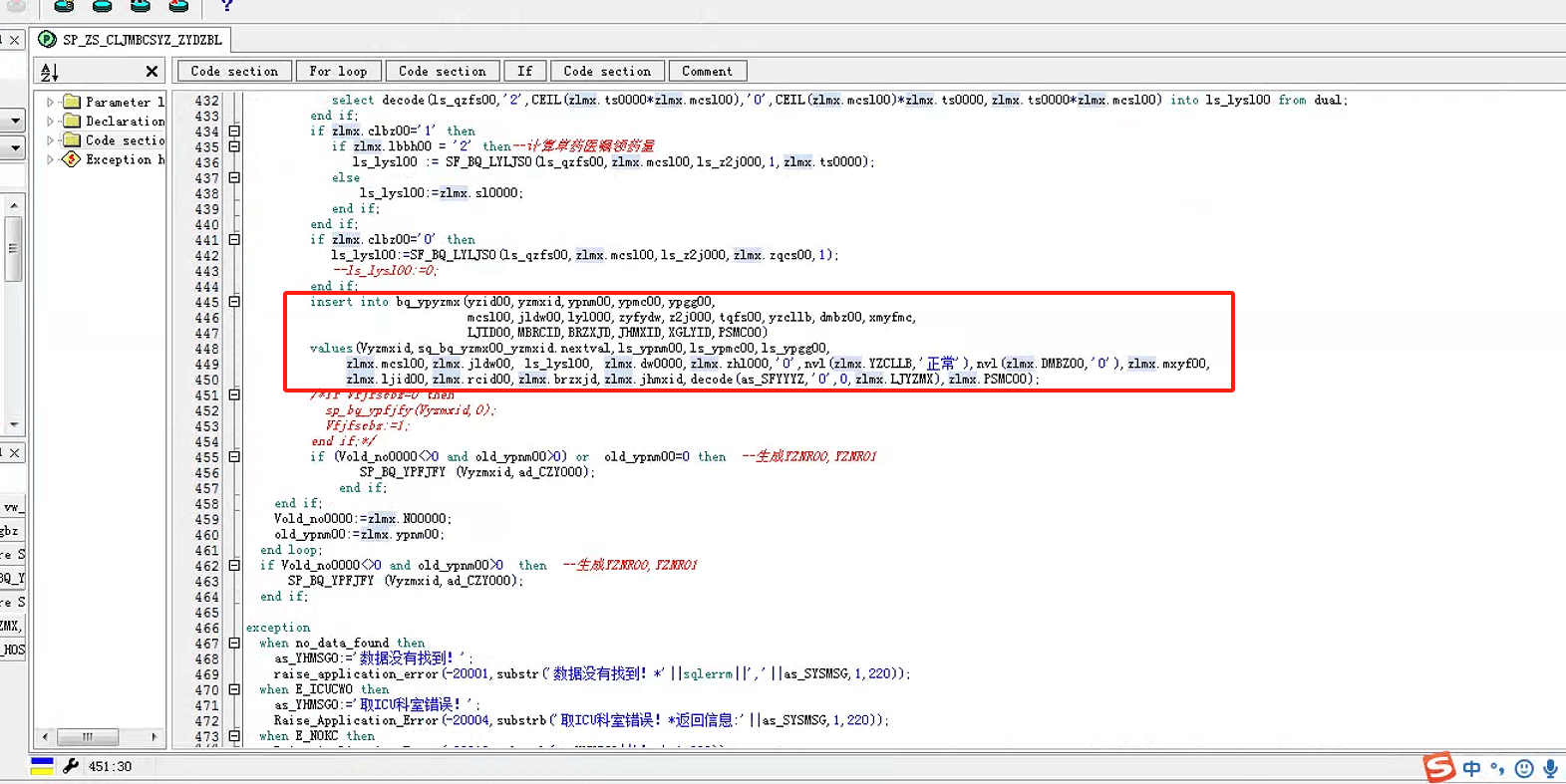Screen dimensions: 1566x784
Task: Collapse the fold marker at line 434
Action: [x=234, y=131]
